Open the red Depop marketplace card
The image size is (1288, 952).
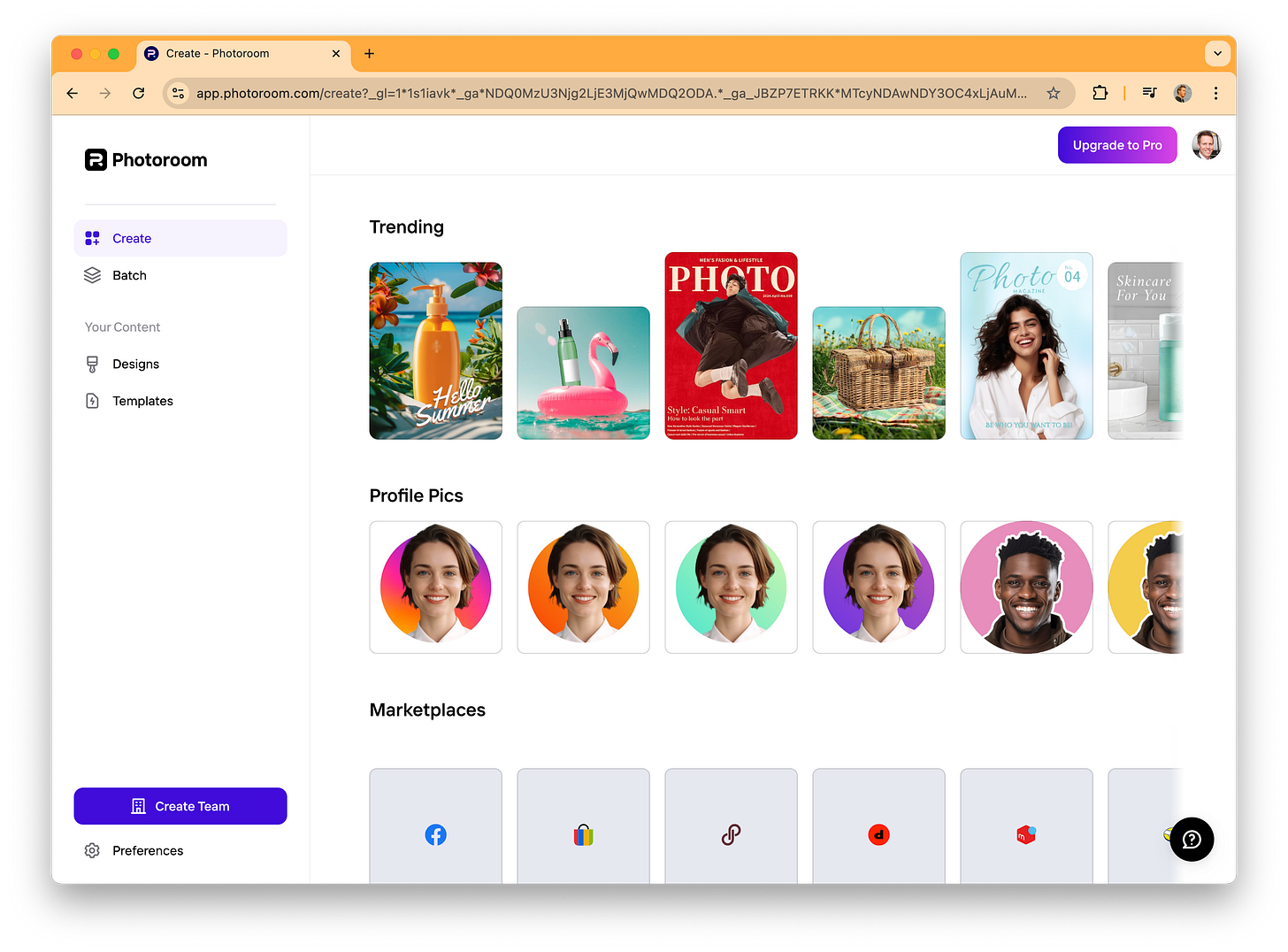pyautogui.click(x=878, y=825)
